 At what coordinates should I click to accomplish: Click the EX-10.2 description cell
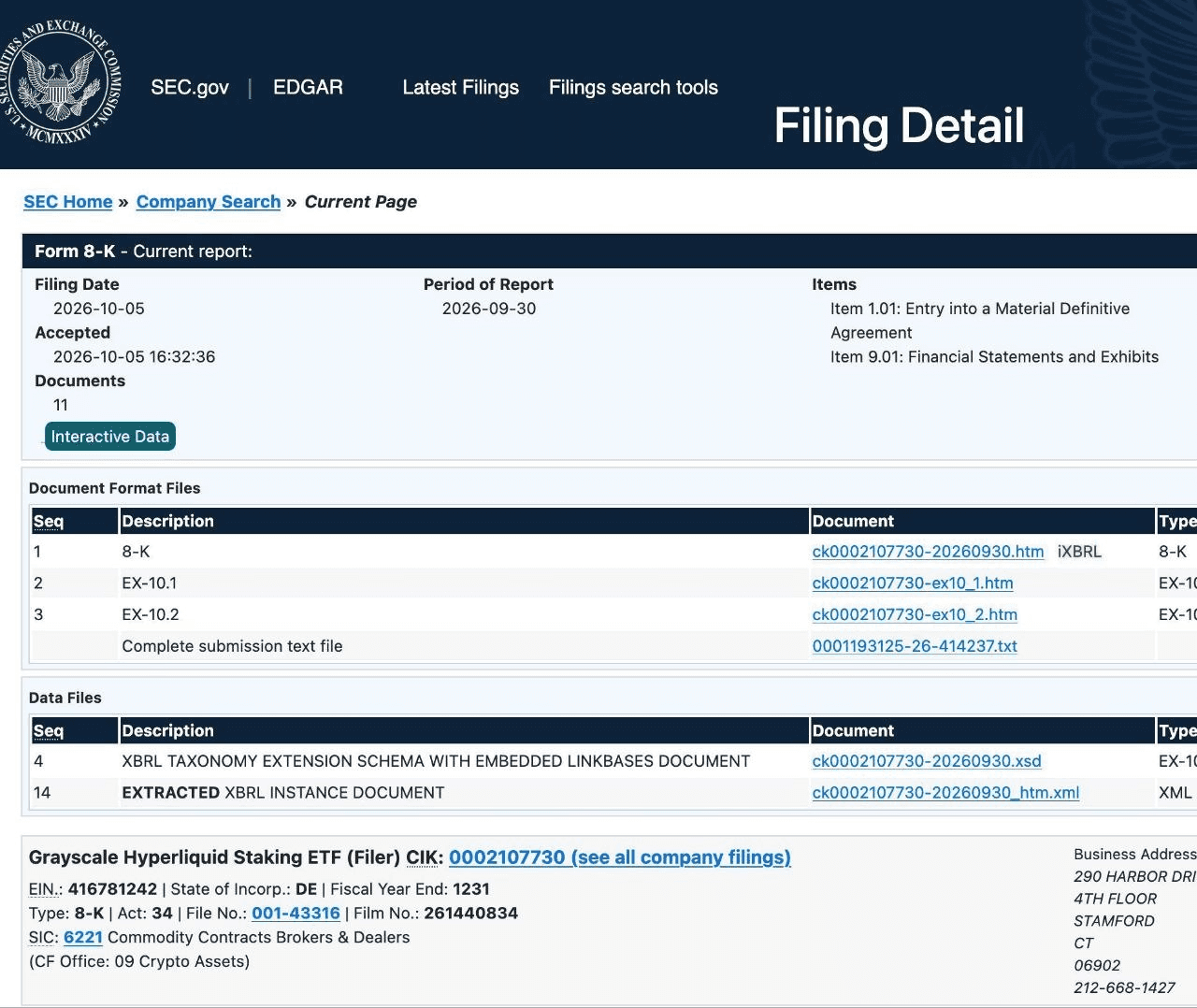151,615
